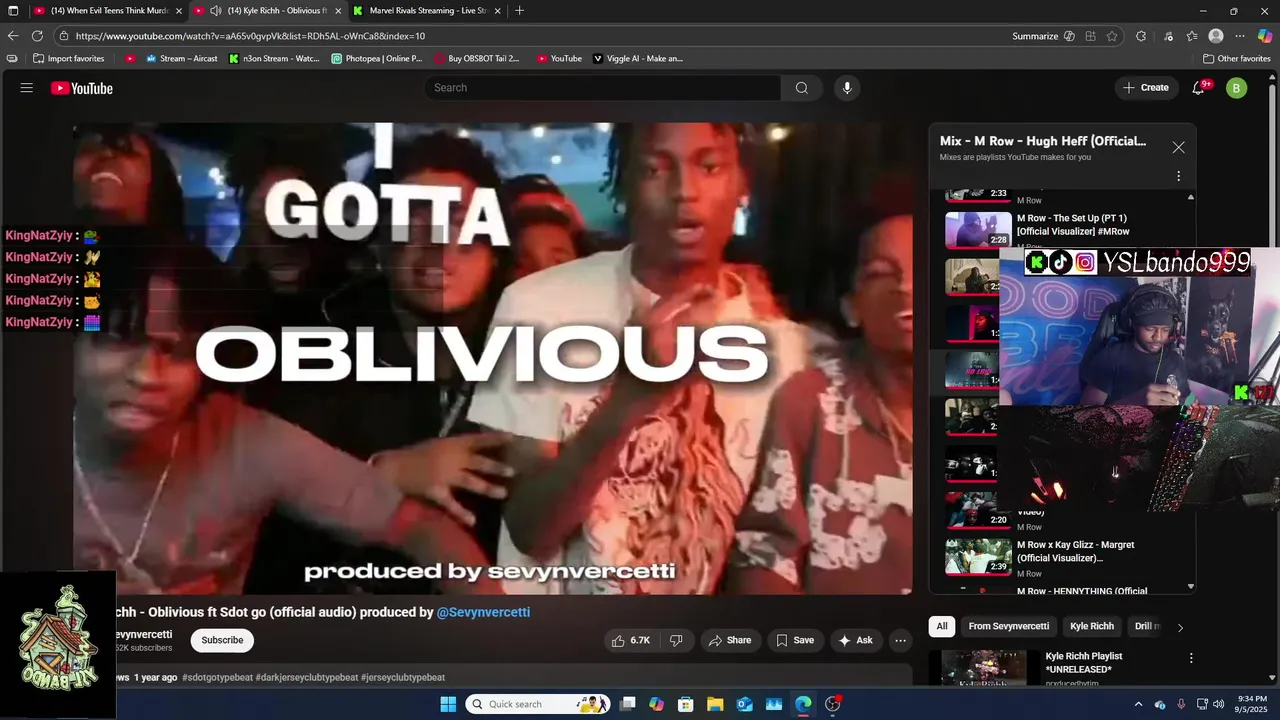
Task: Click the #jerseyclubtypebeat hashtag
Action: tap(403, 677)
